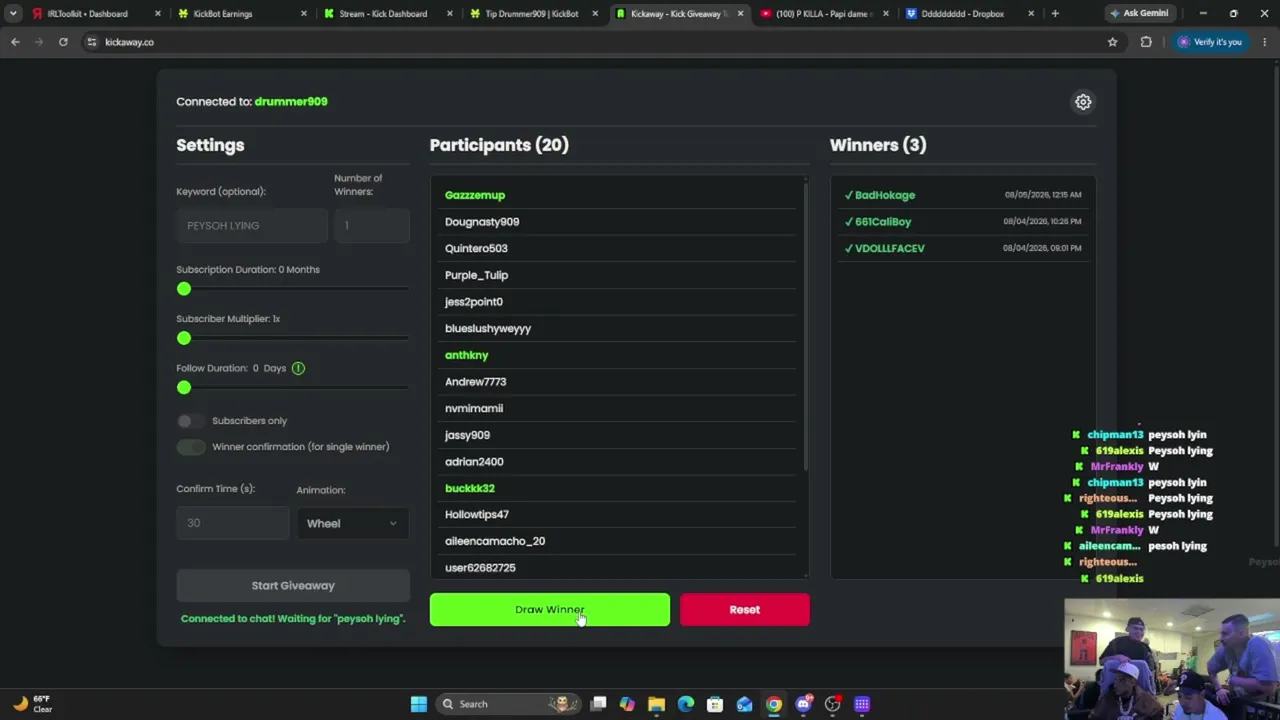Image resolution: width=1280 pixels, height=720 pixels.
Task: Select participant Dougnasty909
Action: (x=482, y=222)
